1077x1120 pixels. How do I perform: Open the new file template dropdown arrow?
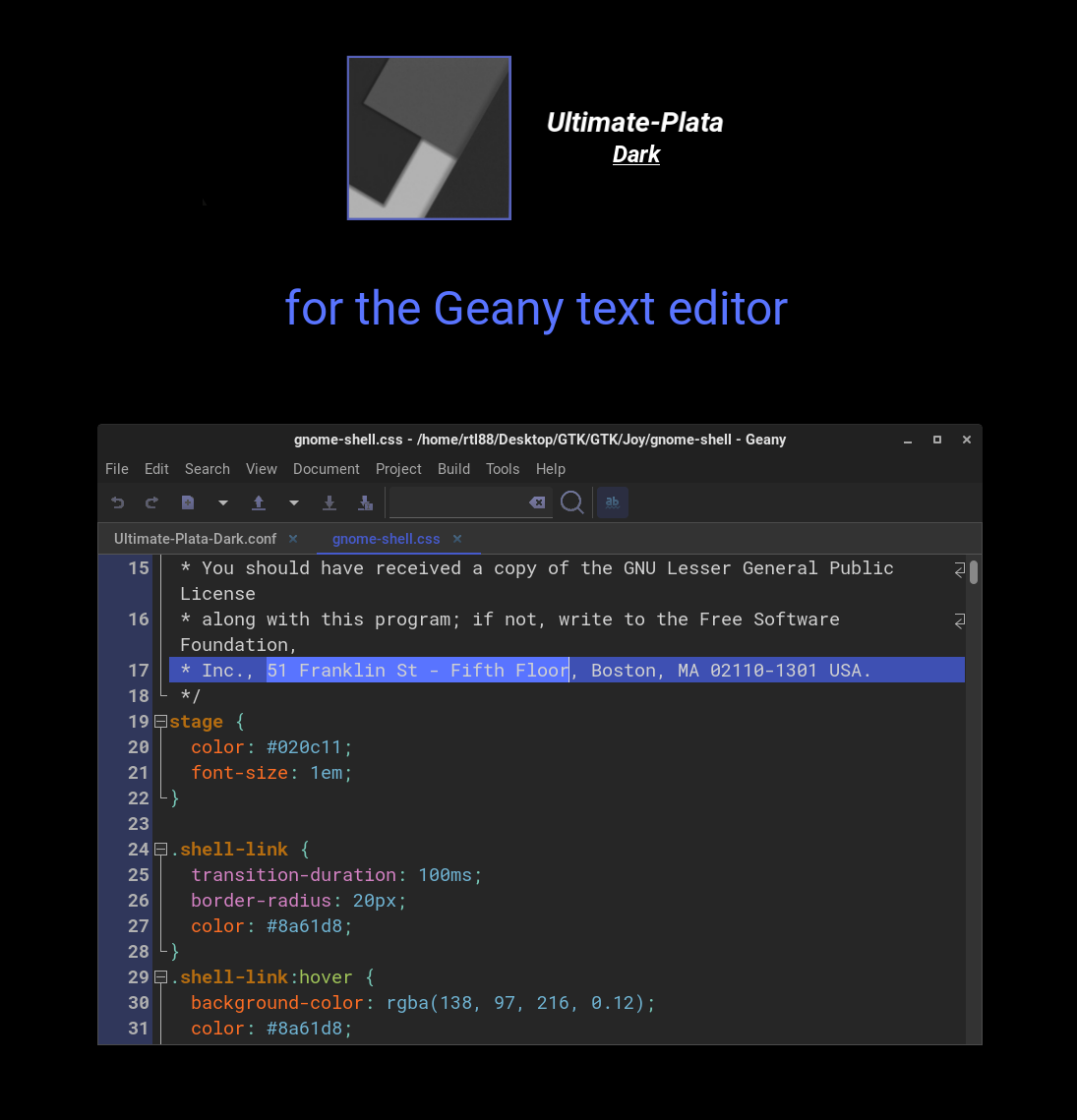pos(223,502)
